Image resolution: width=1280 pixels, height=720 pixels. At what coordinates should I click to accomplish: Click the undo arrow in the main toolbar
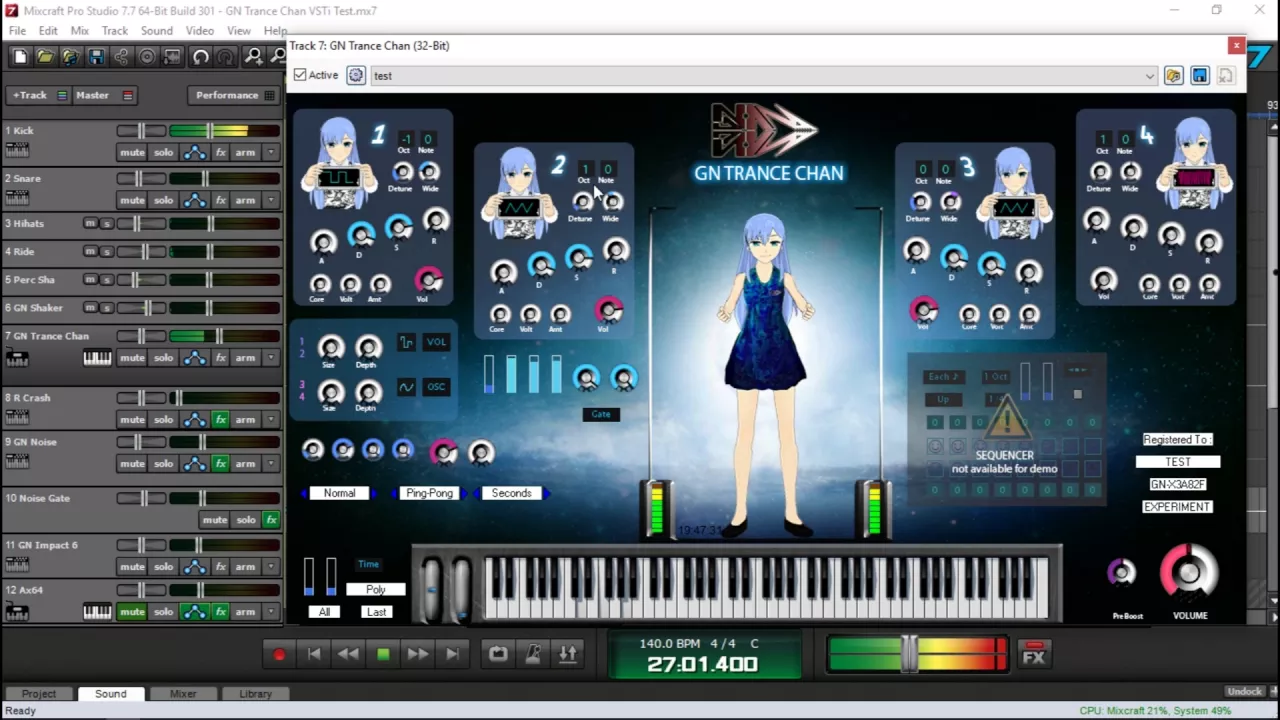coord(201,57)
